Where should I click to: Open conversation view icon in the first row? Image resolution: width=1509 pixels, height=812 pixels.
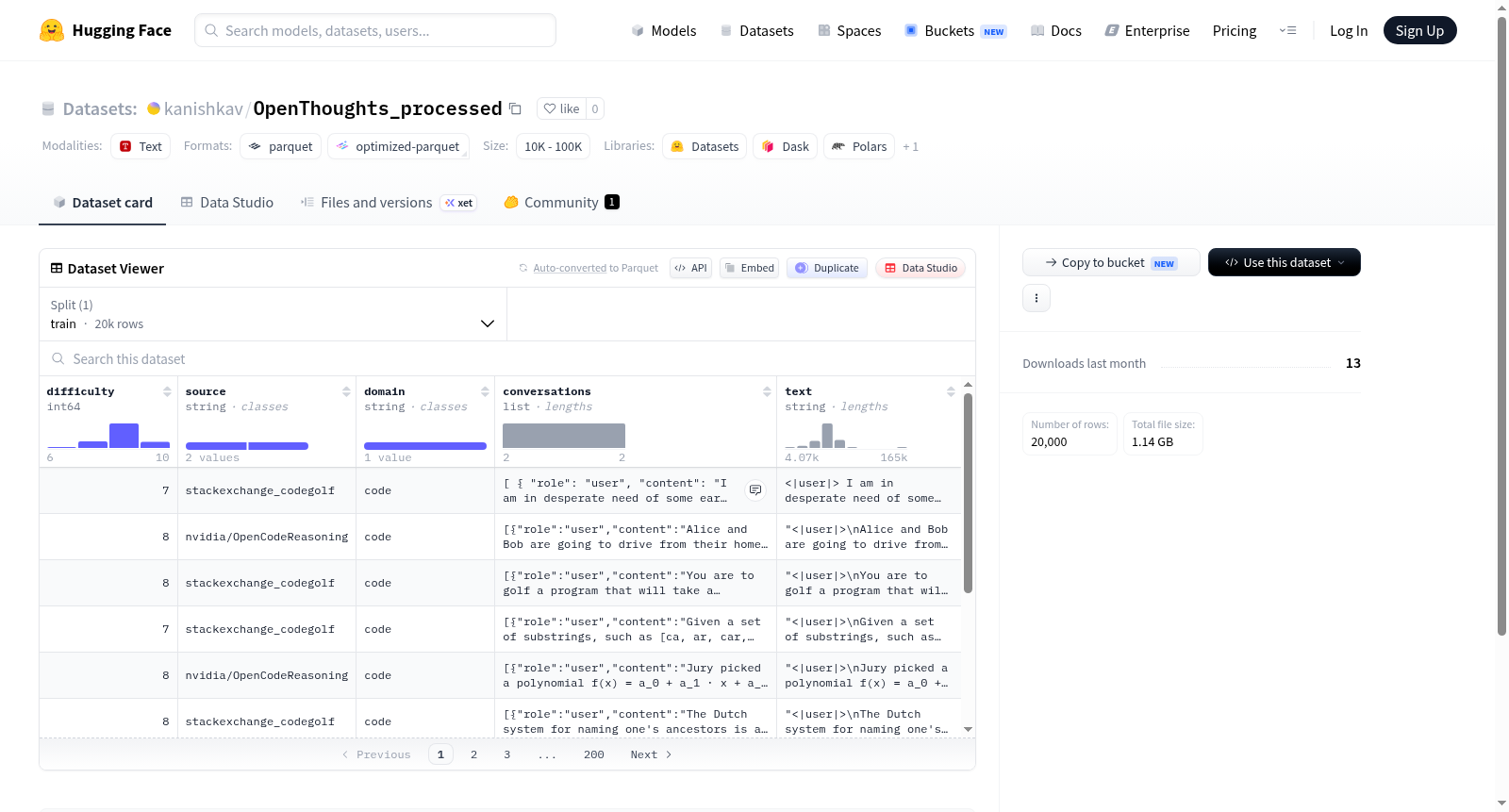755,489
